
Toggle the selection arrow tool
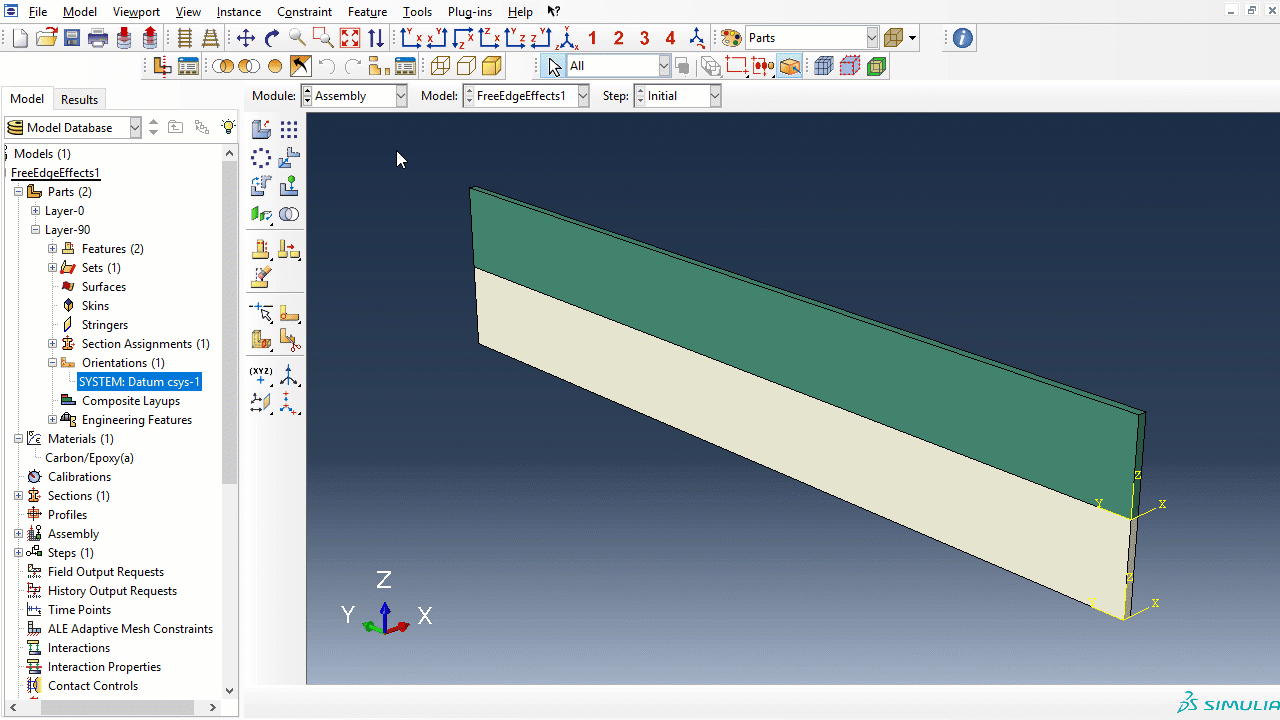(555, 66)
